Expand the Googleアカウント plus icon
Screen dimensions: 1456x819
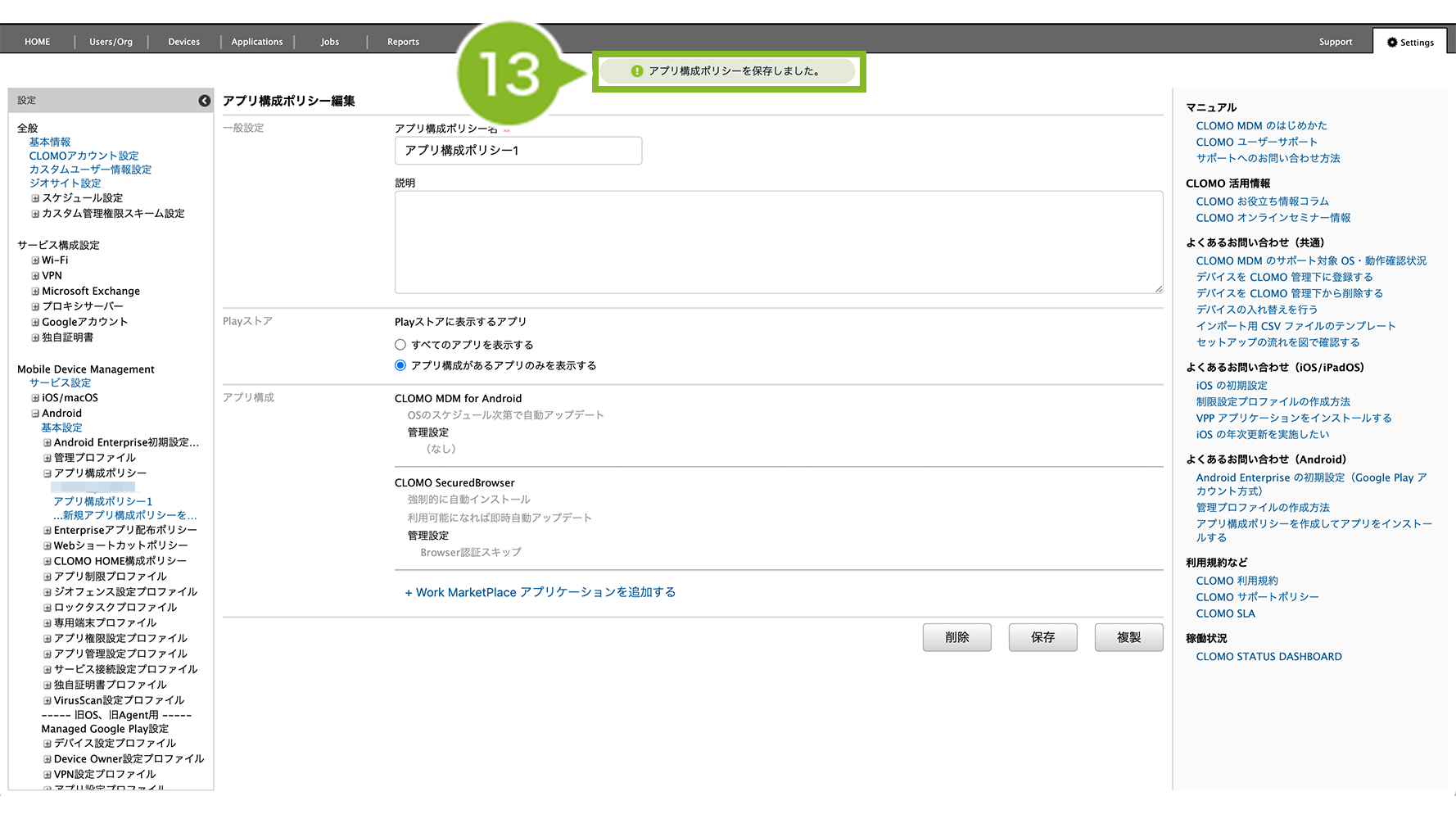[35, 322]
